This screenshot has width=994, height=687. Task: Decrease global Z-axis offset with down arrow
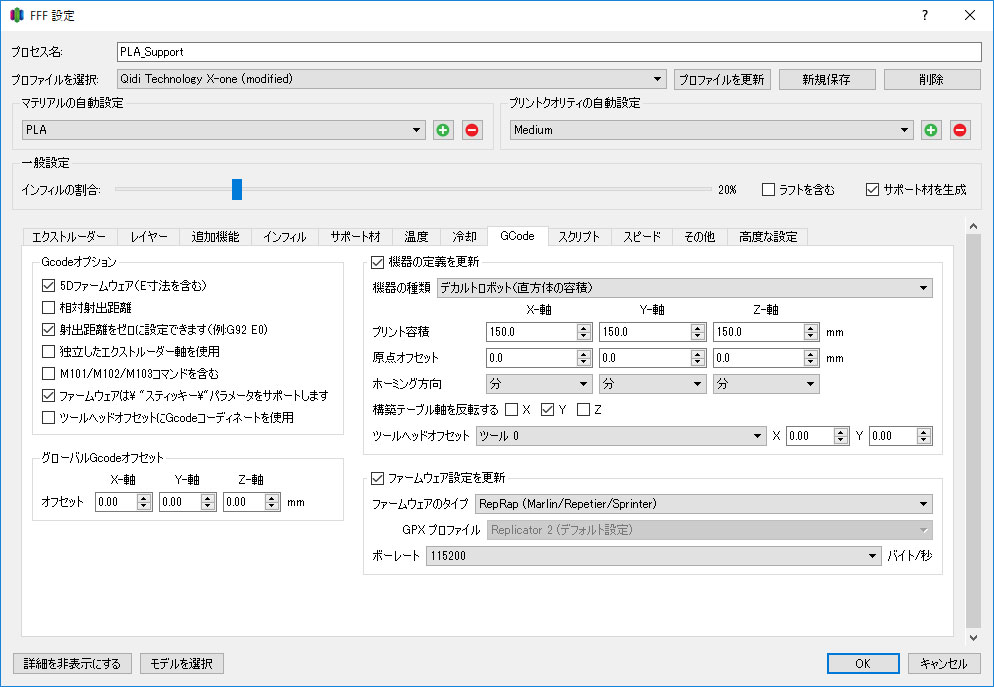[272, 507]
